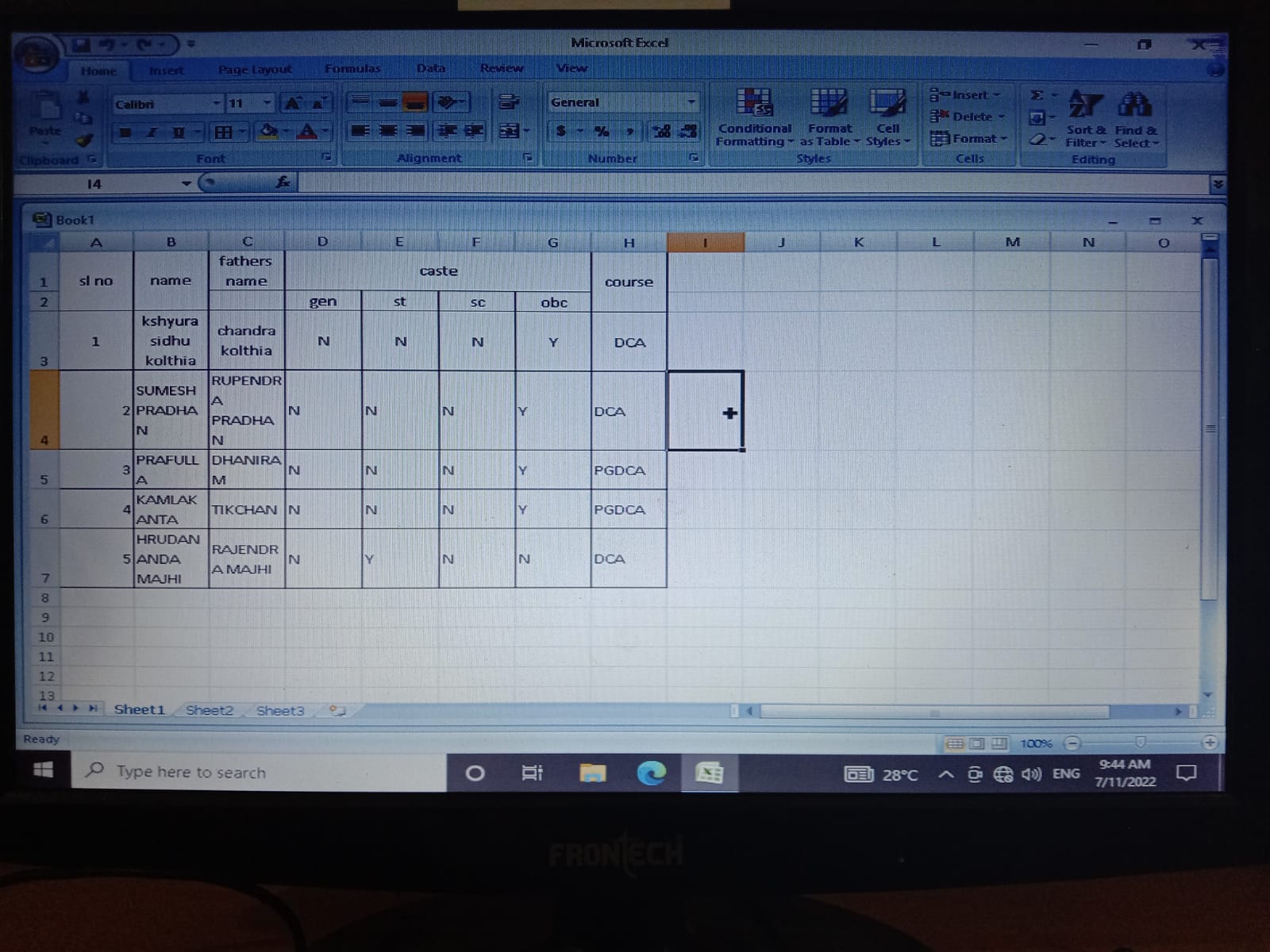Viewport: 1270px width, 952px height.
Task: Toggle bold formatting
Action: pyautogui.click(x=125, y=132)
